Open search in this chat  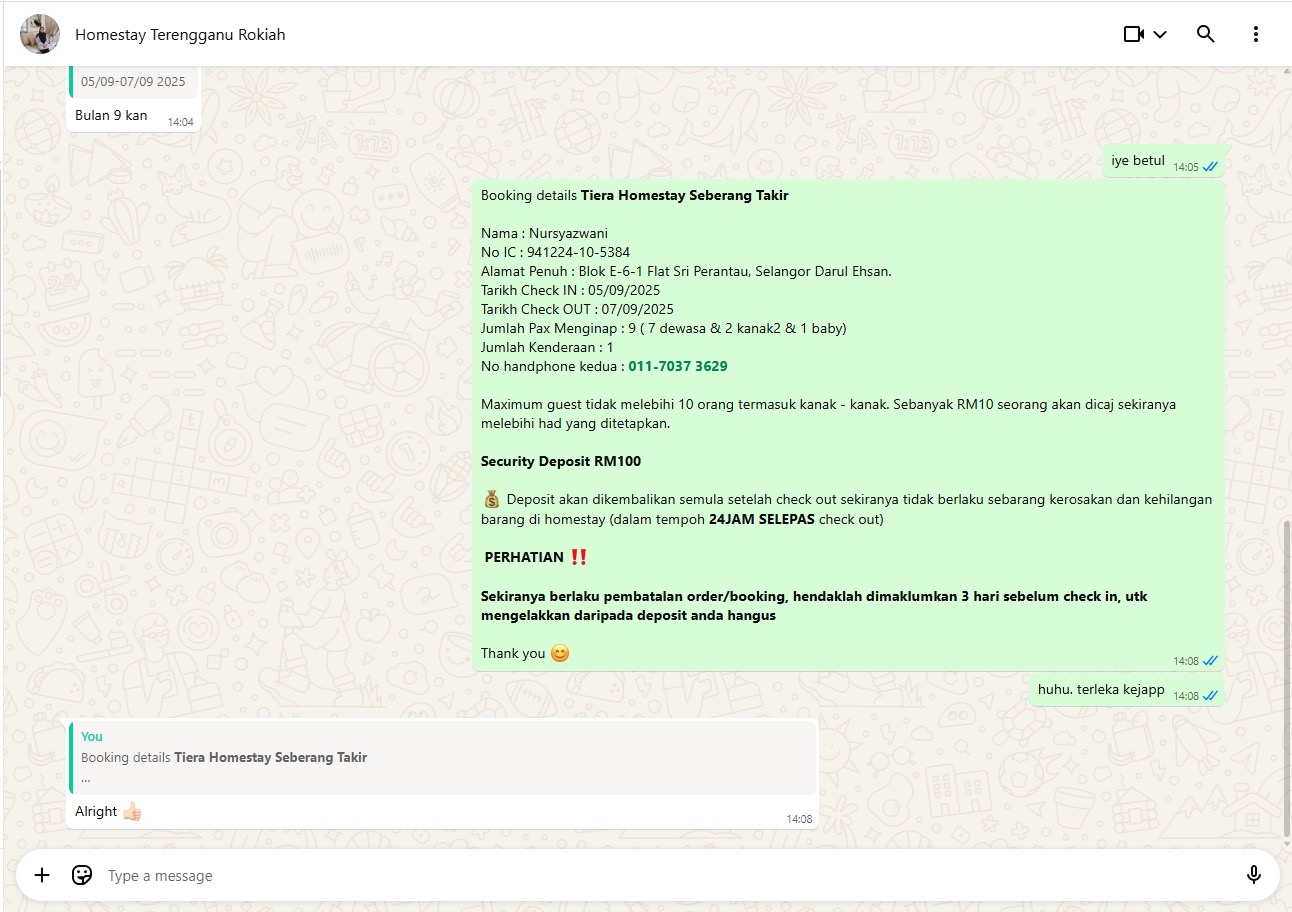(1205, 34)
